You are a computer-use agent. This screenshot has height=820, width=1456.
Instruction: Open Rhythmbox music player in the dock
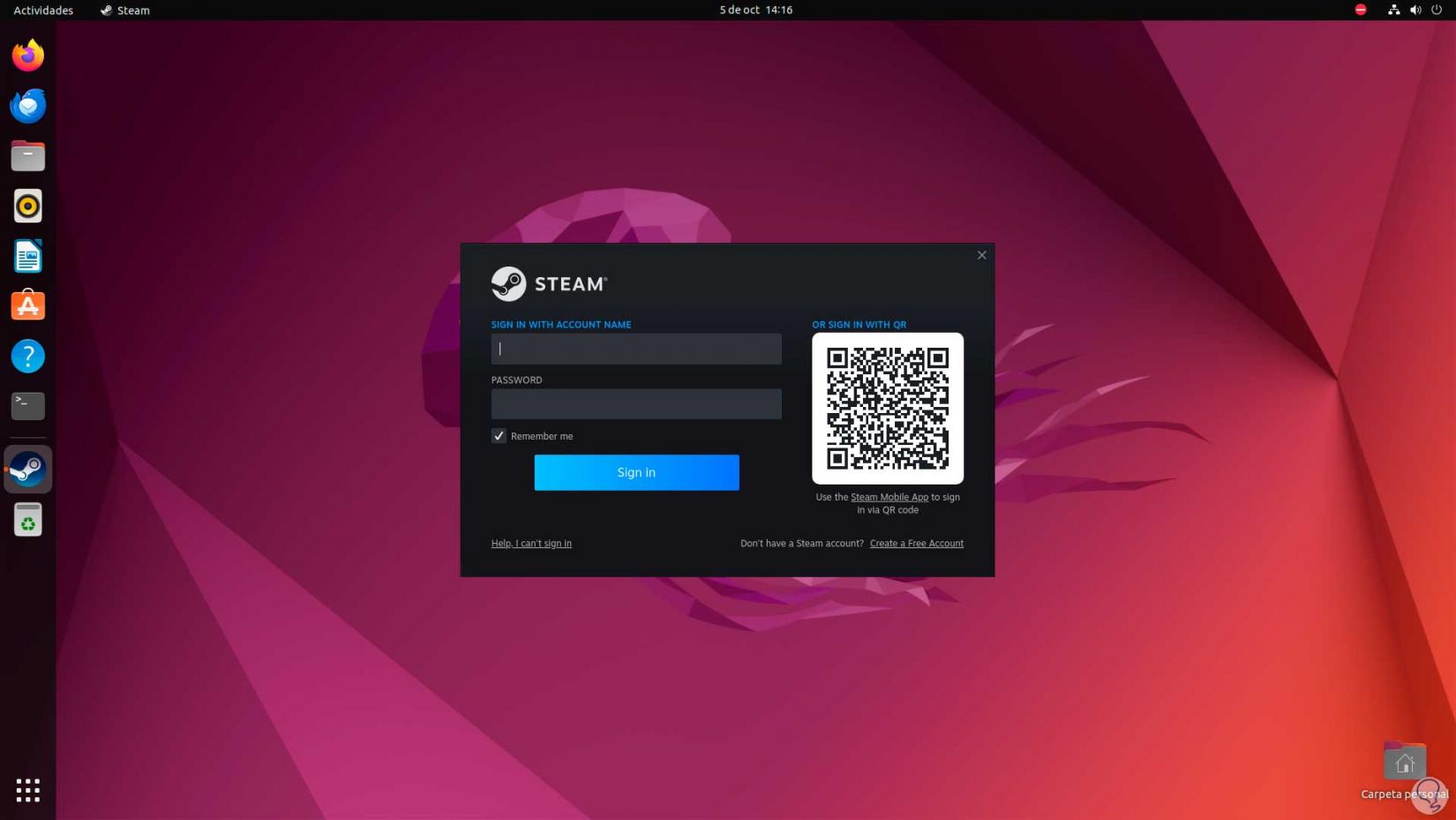(x=28, y=207)
